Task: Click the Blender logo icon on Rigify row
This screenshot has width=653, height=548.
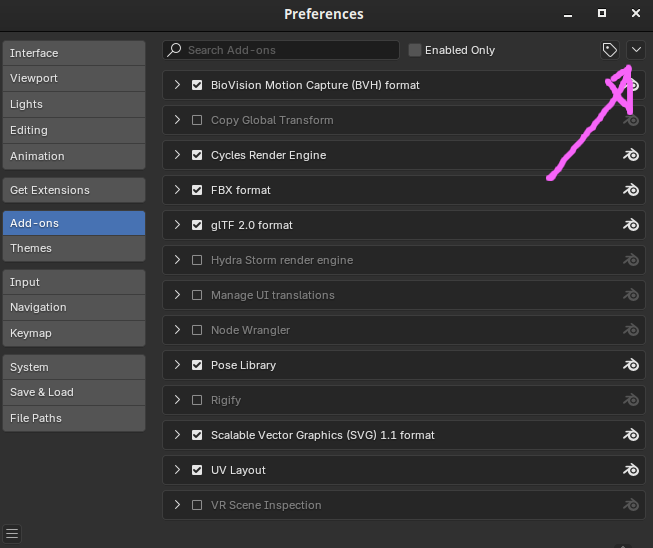Action: pyautogui.click(x=631, y=400)
